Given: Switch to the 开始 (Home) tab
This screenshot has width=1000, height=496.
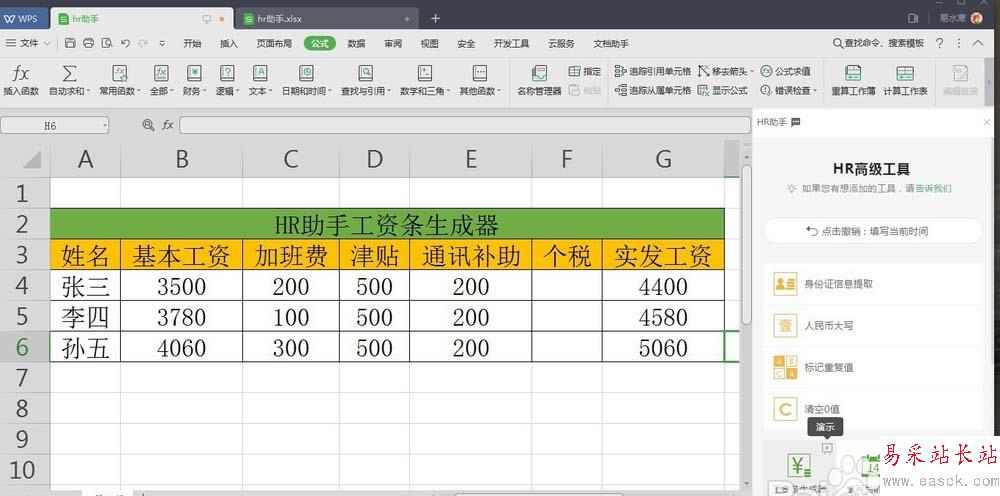Looking at the screenshot, I should [192, 43].
